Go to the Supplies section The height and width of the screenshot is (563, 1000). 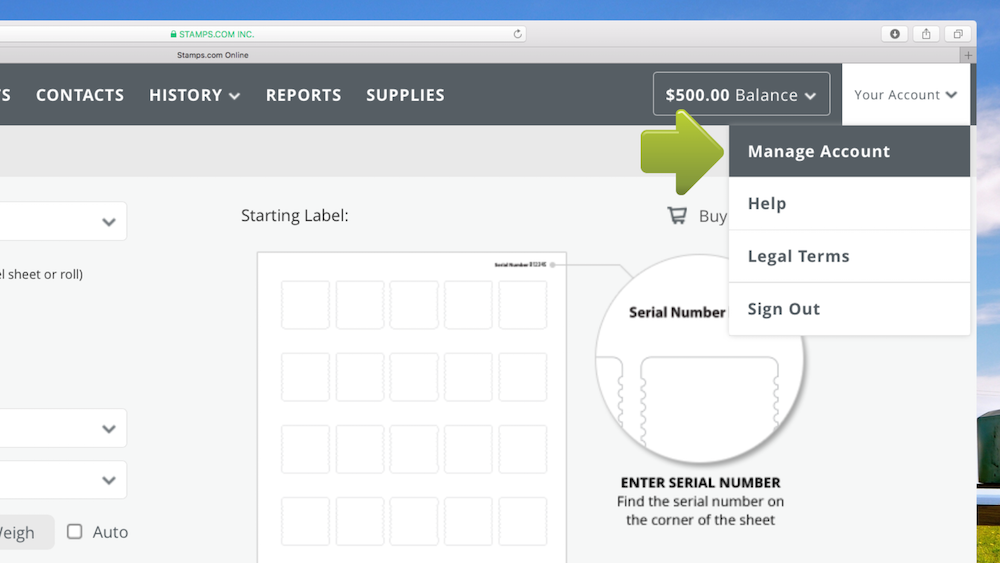pos(405,95)
